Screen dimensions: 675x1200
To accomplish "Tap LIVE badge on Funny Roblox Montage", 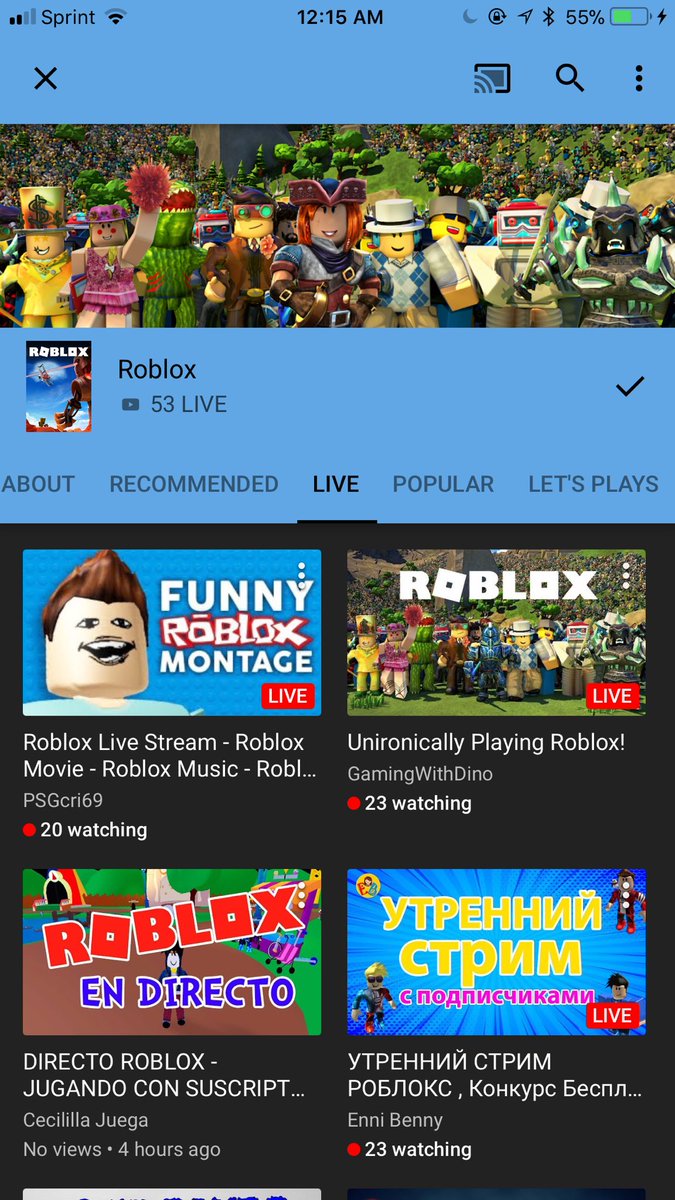I will pyautogui.click(x=288, y=696).
